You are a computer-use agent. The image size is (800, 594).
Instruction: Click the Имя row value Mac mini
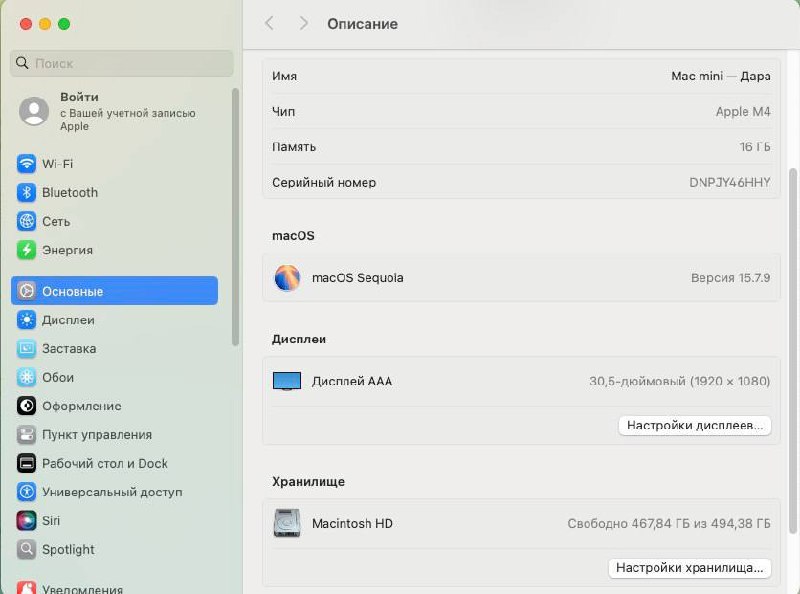point(720,76)
